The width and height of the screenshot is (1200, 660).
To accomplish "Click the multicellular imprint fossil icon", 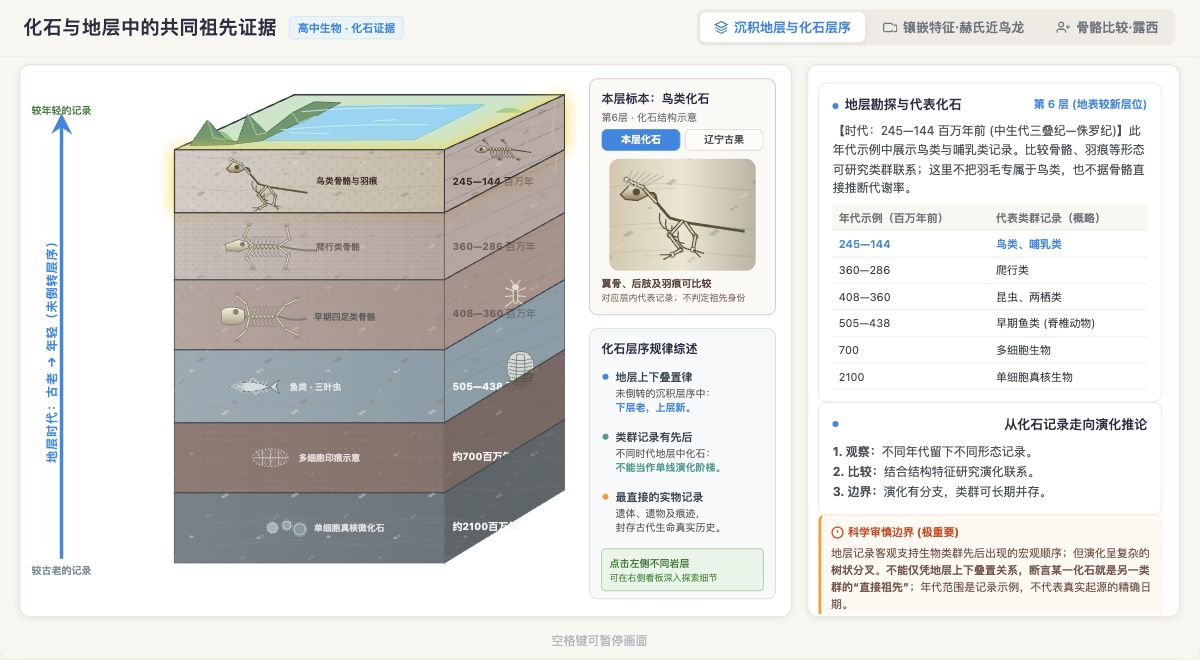I will pyautogui.click(x=270, y=458).
